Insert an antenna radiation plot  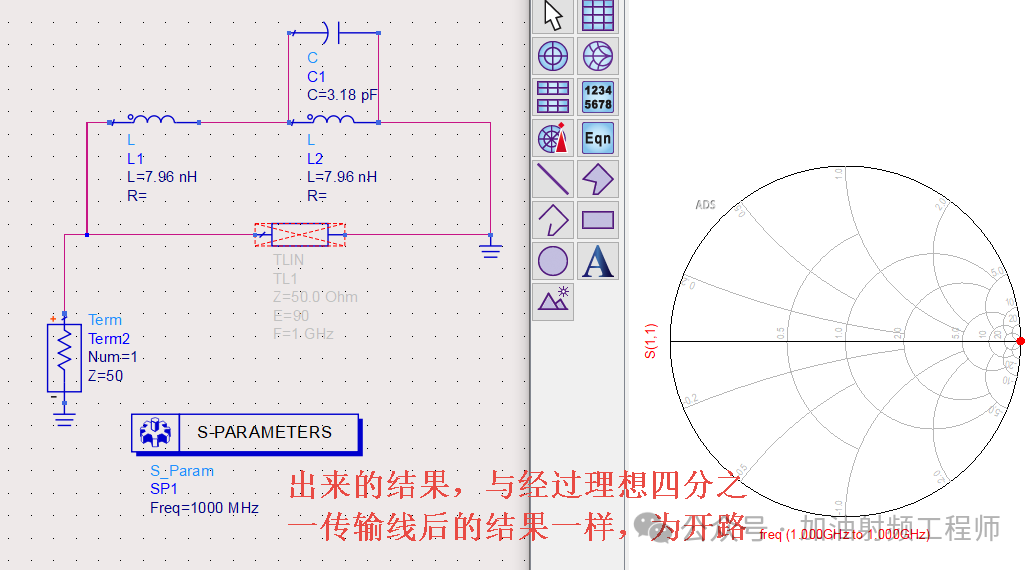[x=553, y=138]
